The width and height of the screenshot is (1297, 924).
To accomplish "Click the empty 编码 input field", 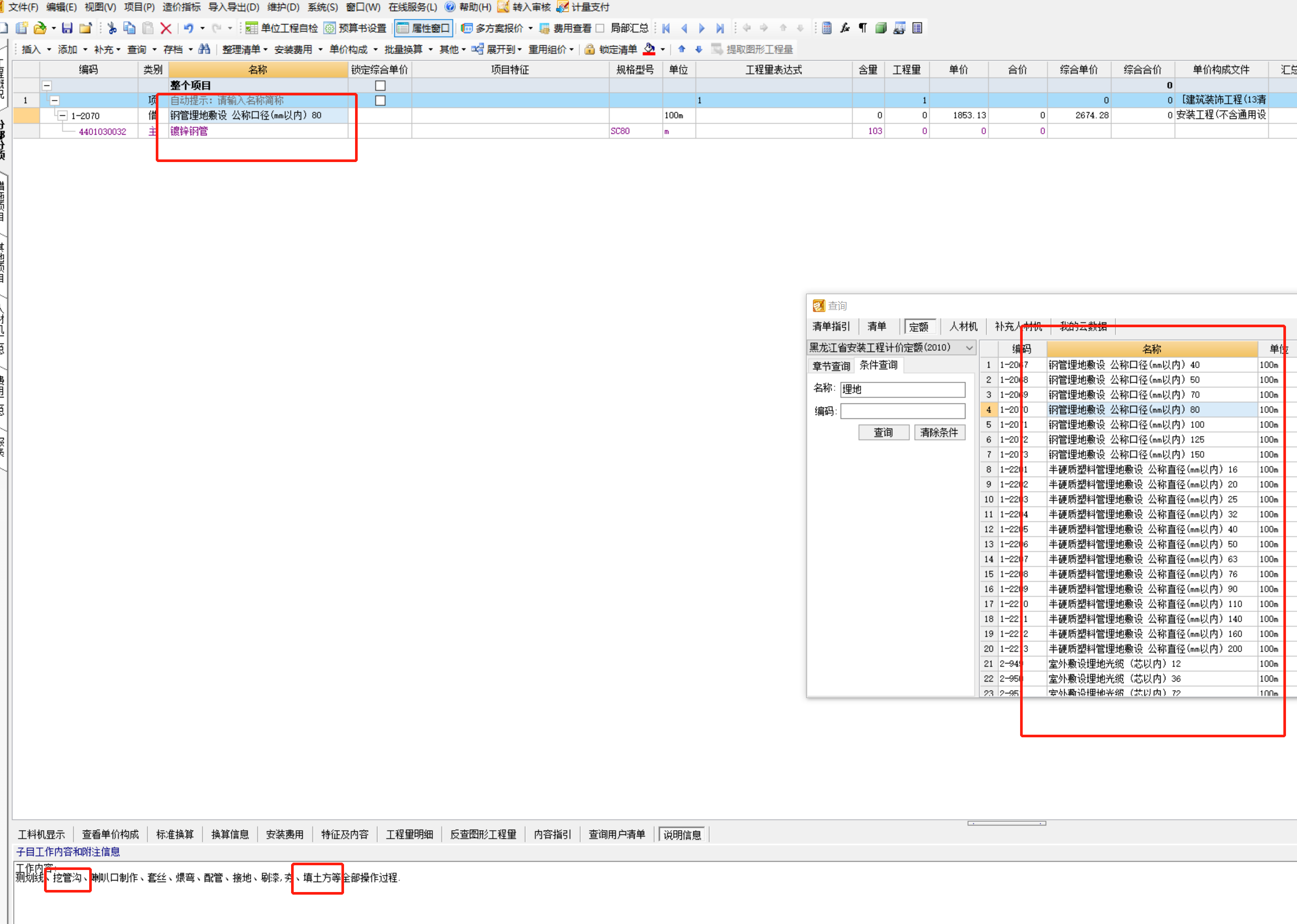I will (903, 411).
